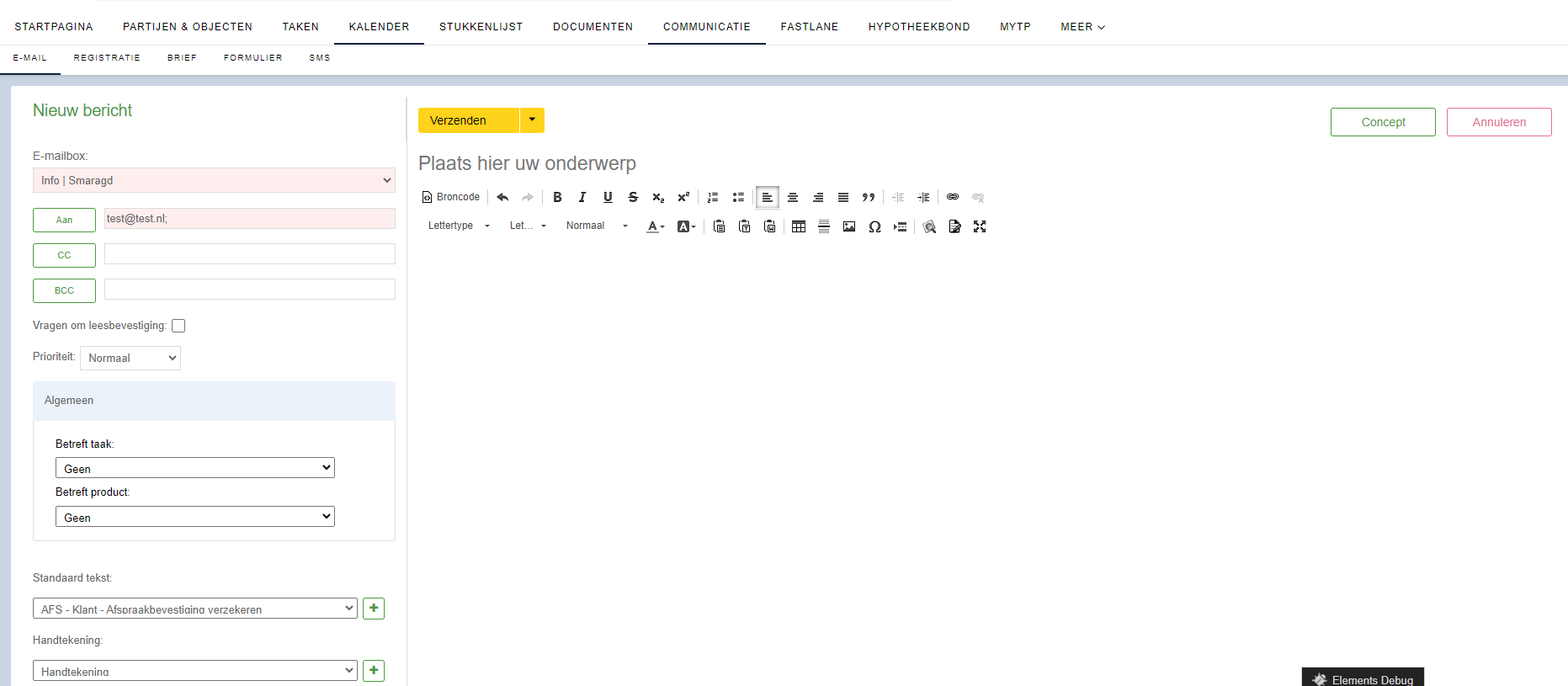Remove the hyperlink
Image resolution: width=1568 pixels, height=686 pixels.
pyautogui.click(x=978, y=197)
